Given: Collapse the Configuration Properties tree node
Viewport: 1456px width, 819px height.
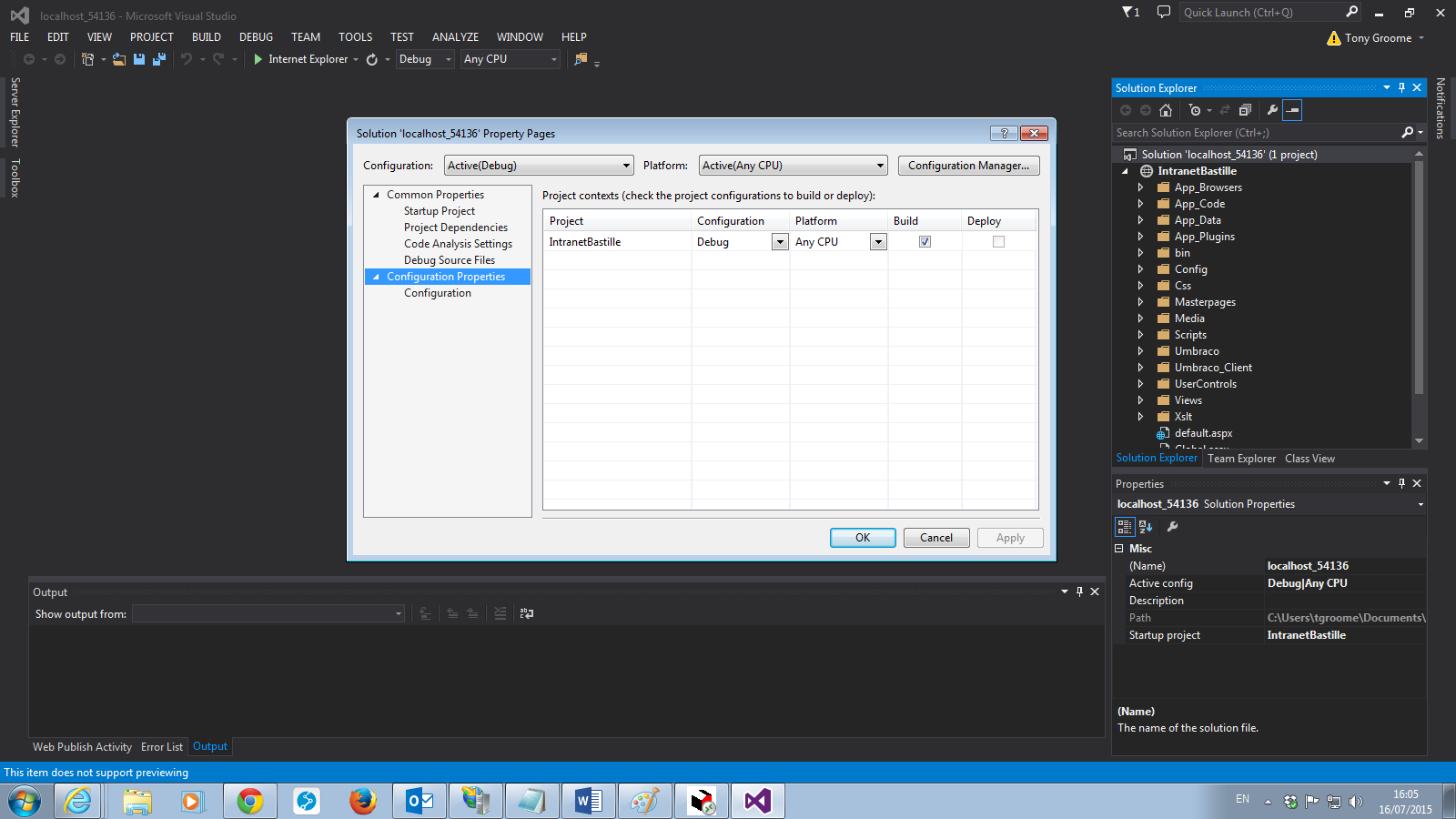Looking at the screenshot, I should (376, 277).
